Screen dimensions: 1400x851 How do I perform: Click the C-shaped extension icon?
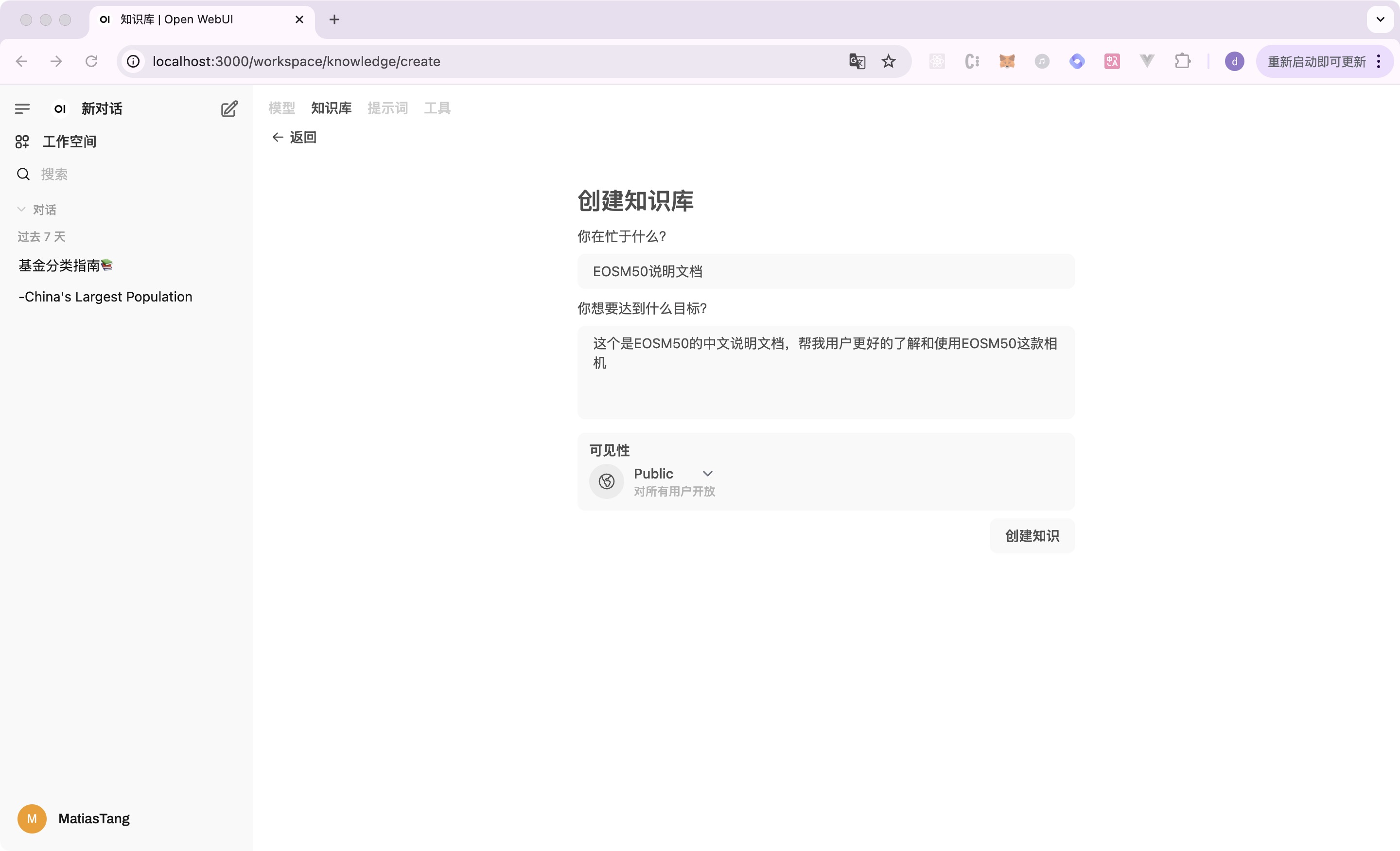coord(972,61)
